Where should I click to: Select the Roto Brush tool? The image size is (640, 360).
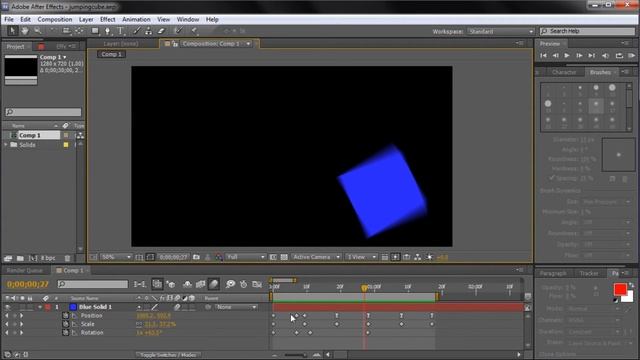coord(178,31)
